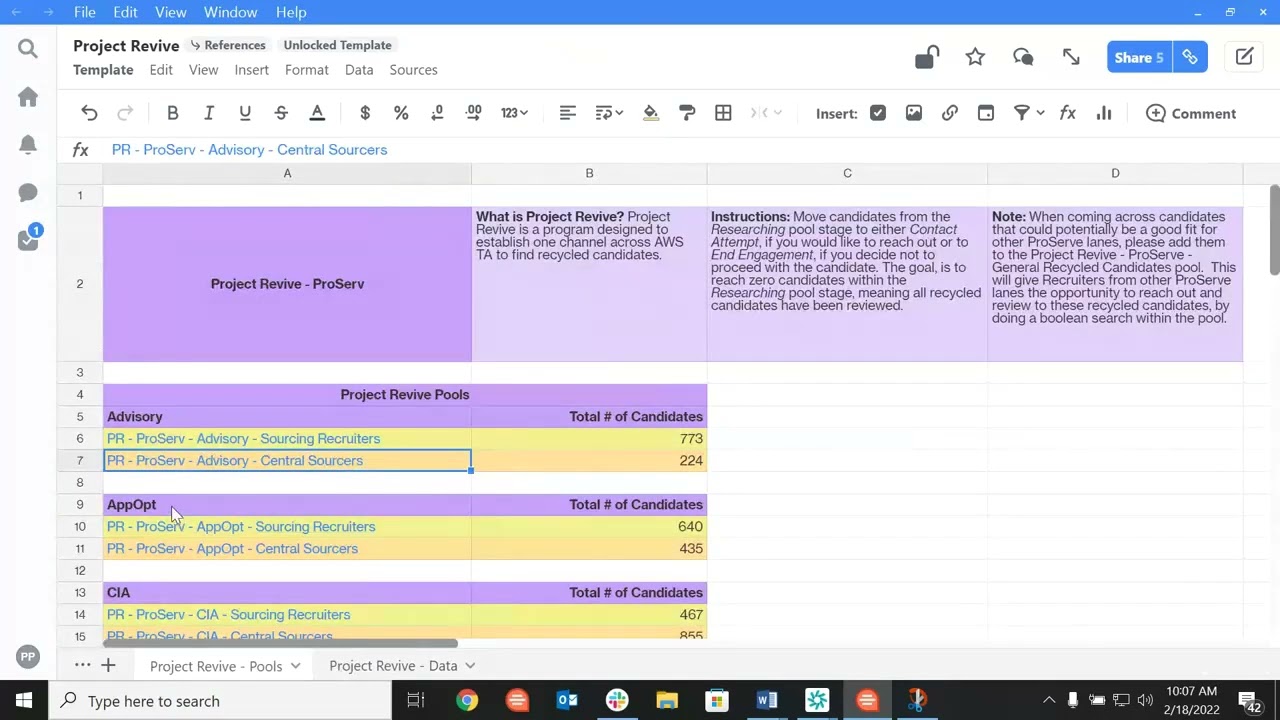This screenshot has width=1280, height=720.
Task: Click Unlocked Template label
Action: 337,45
